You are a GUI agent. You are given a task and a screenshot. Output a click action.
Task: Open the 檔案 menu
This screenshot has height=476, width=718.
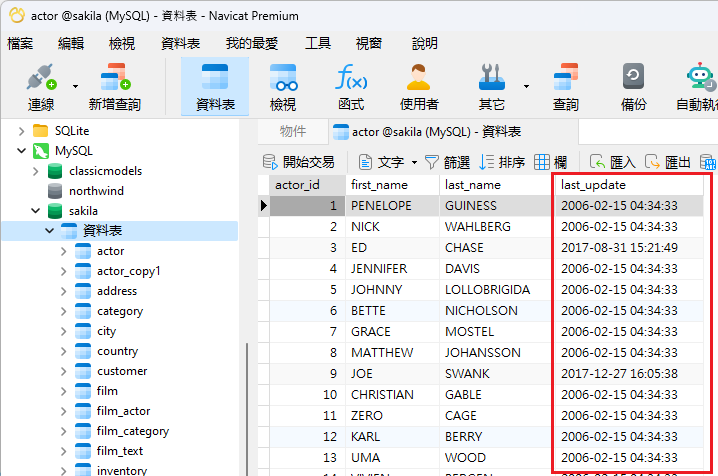pos(20,43)
